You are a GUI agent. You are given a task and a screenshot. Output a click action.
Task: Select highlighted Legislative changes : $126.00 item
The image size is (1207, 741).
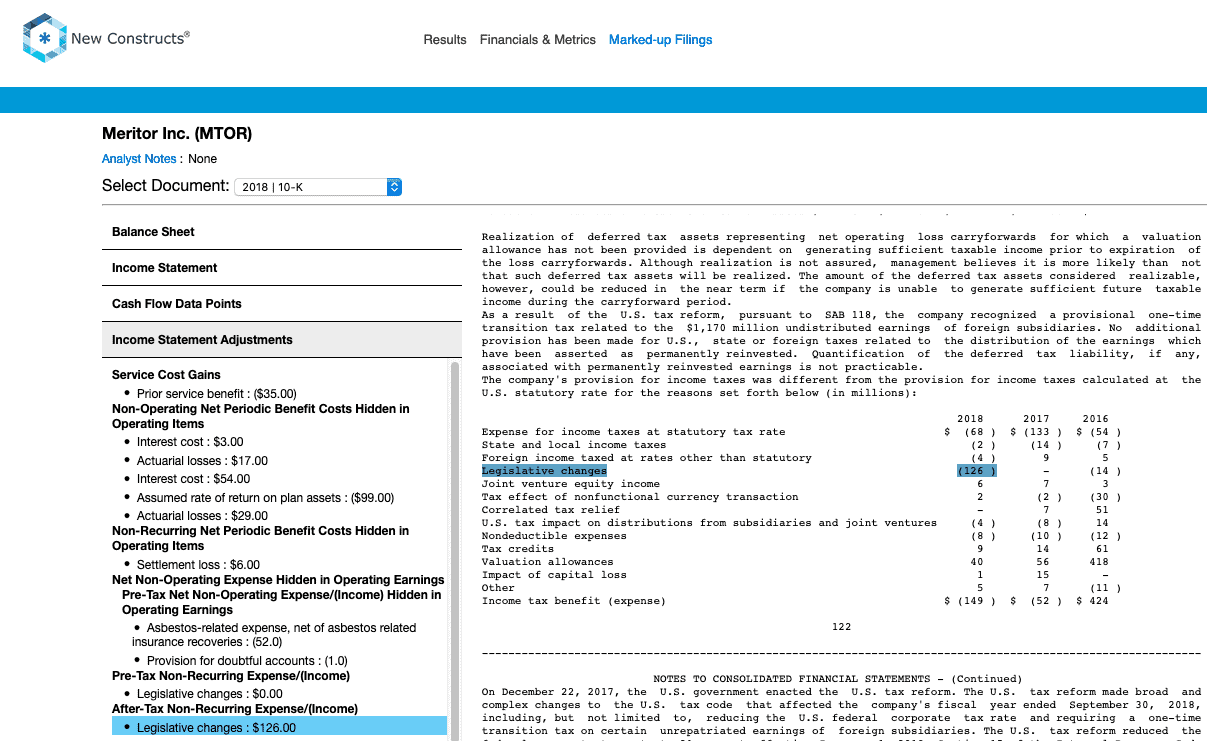279,728
